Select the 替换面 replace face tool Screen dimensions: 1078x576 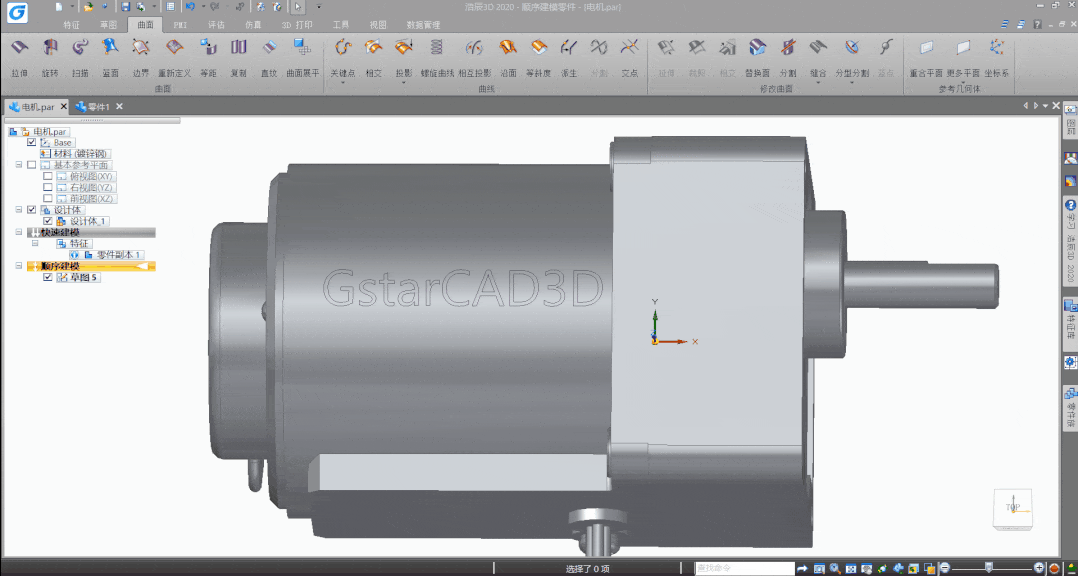757,57
